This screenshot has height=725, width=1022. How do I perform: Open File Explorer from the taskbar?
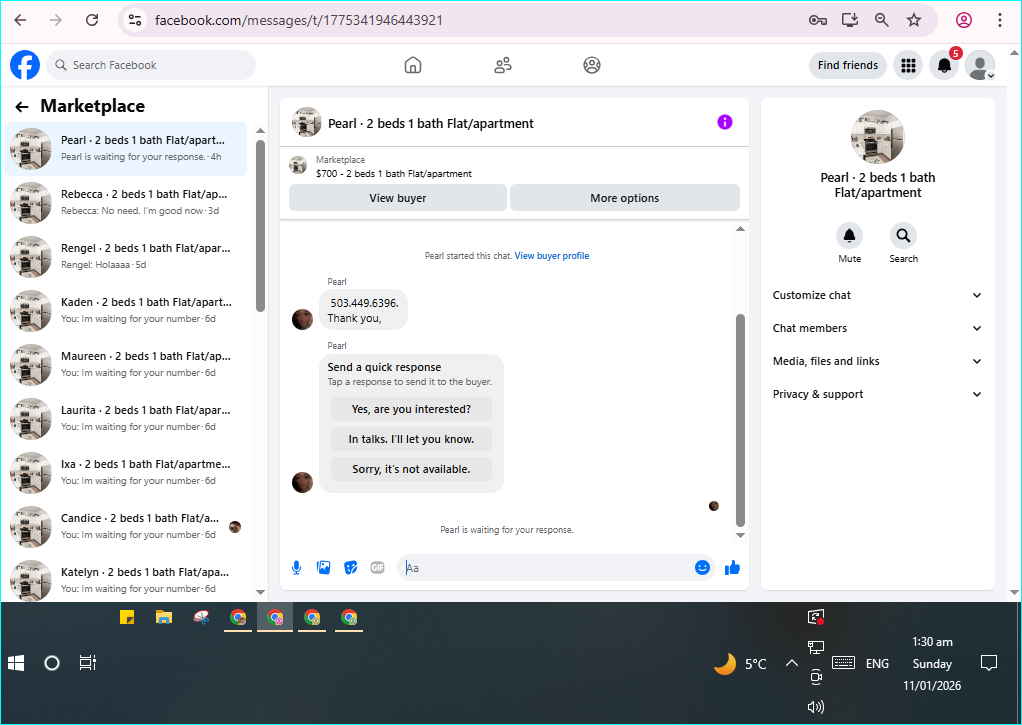click(164, 617)
